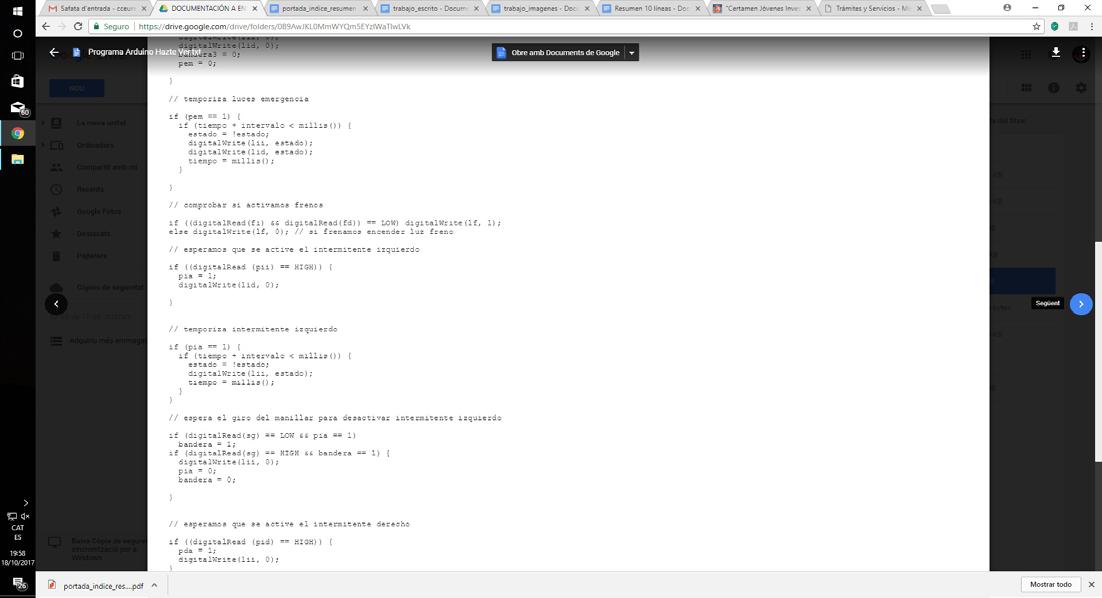Show the next file in the preview

[x=1081, y=304]
